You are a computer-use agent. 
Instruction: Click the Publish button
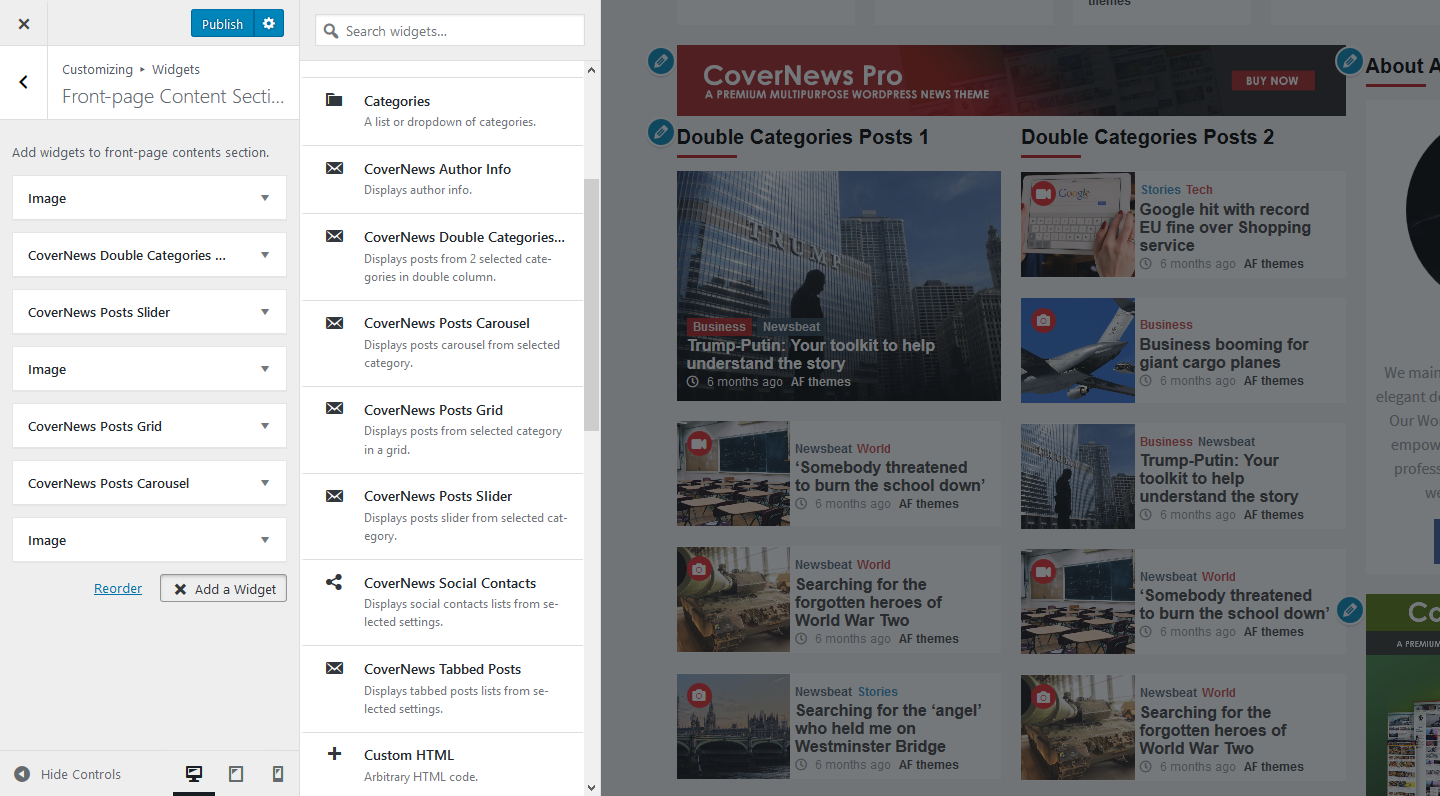[222, 23]
